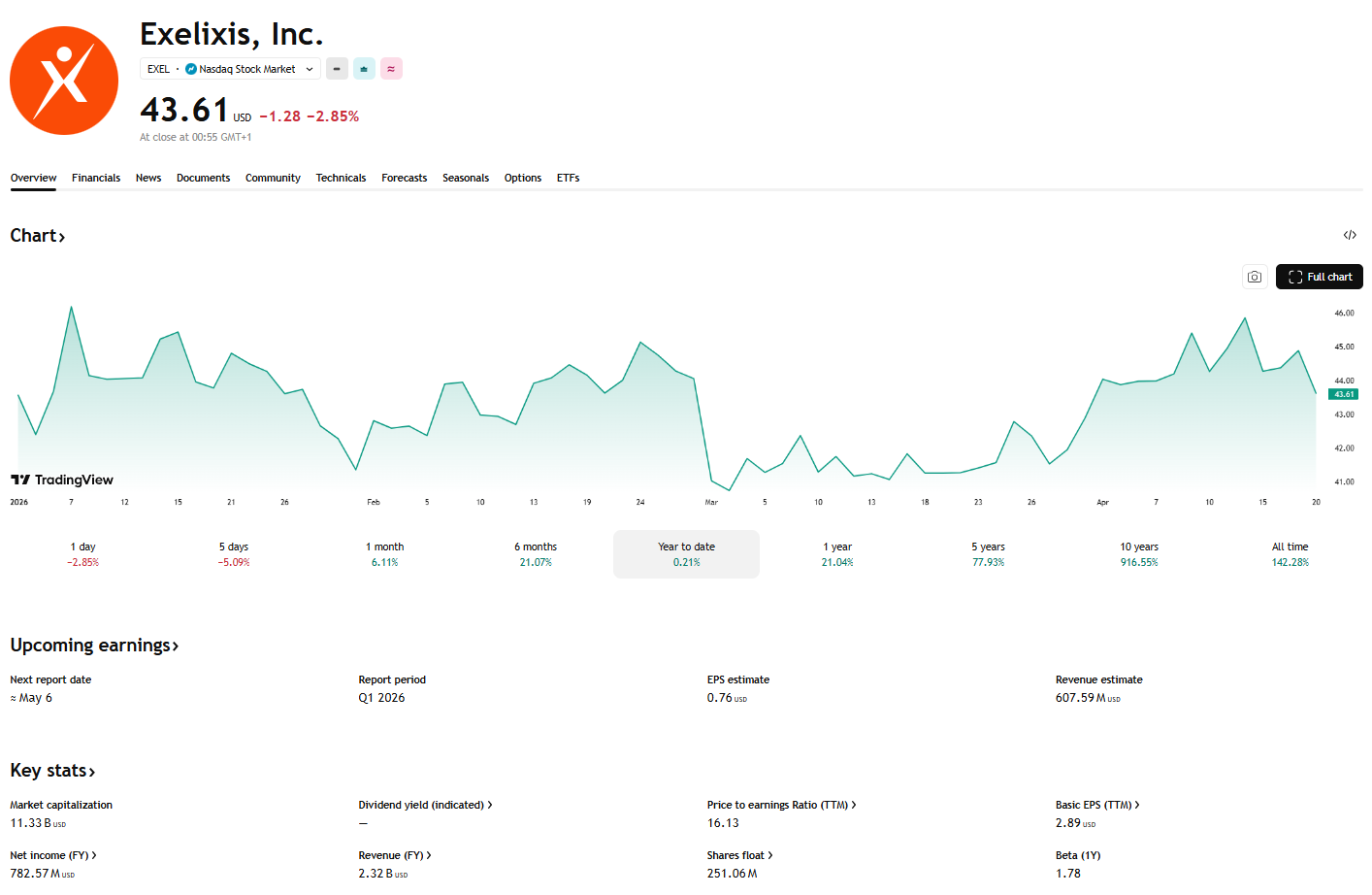Select the 6 months chart range
The image size is (1372, 895).
pyautogui.click(x=536, y=554)
